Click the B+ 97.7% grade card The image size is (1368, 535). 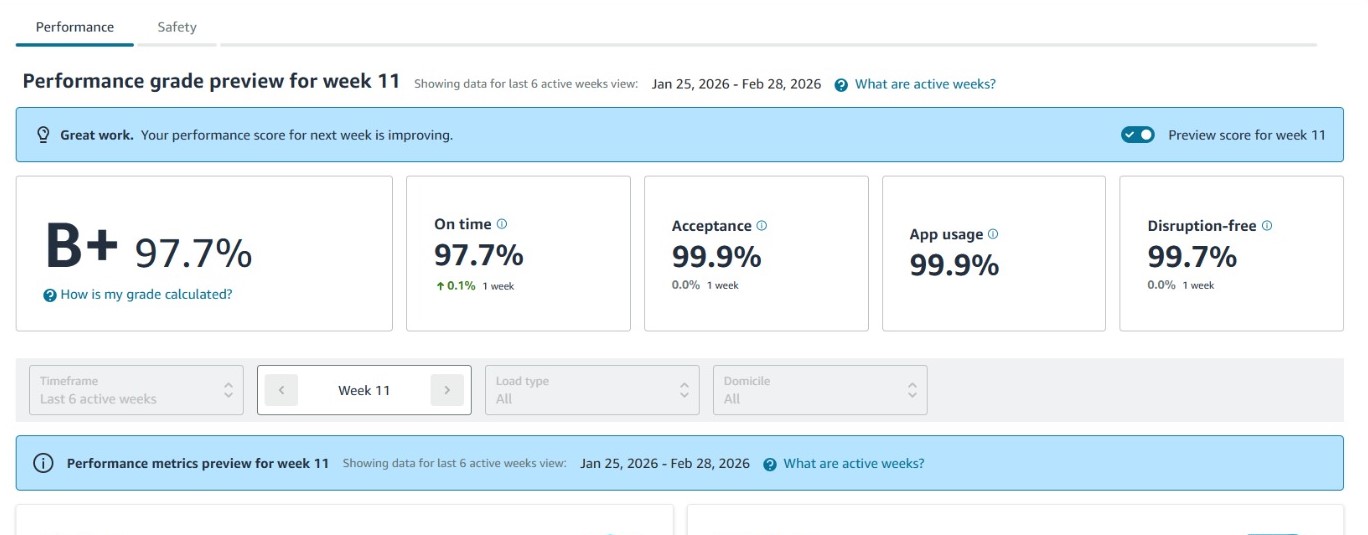(x=204, y=253)
